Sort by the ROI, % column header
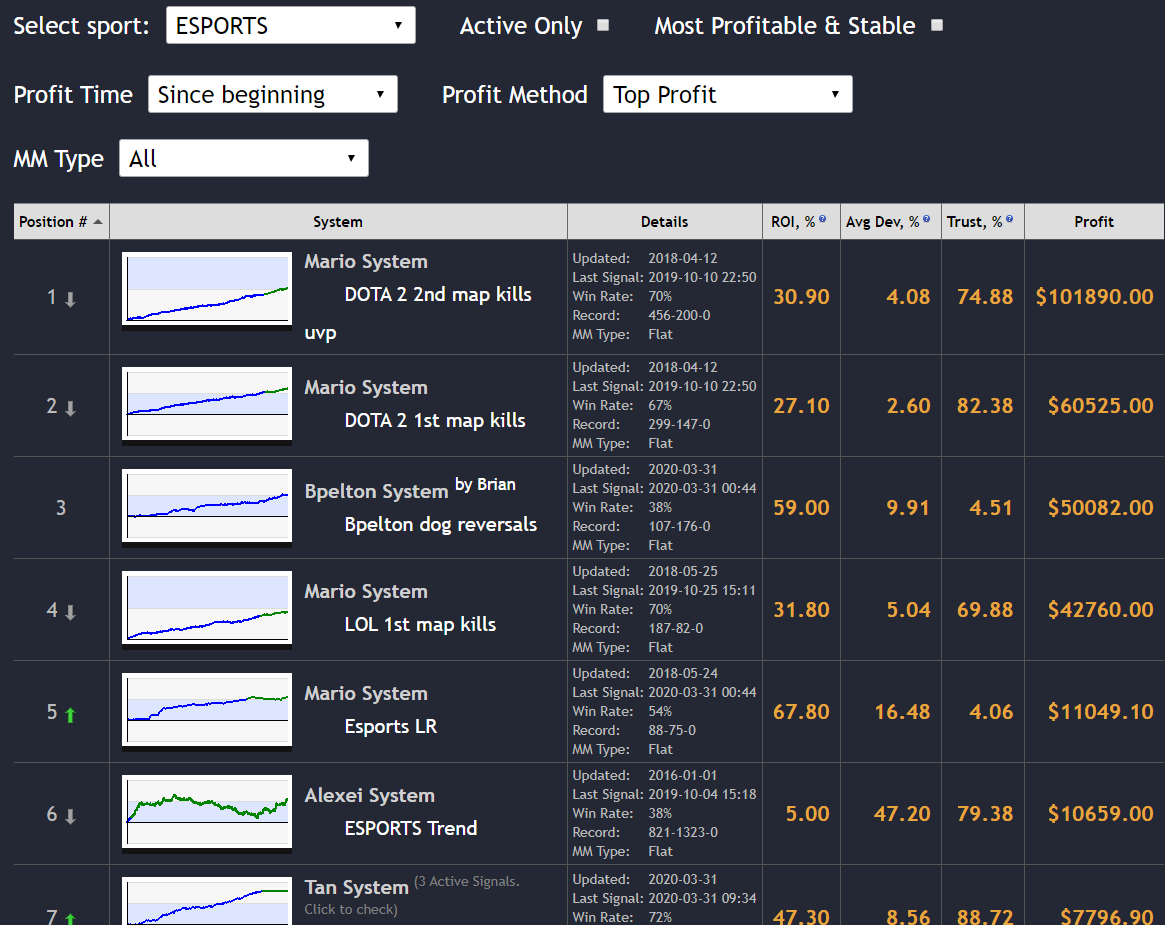 click(802, 221)
